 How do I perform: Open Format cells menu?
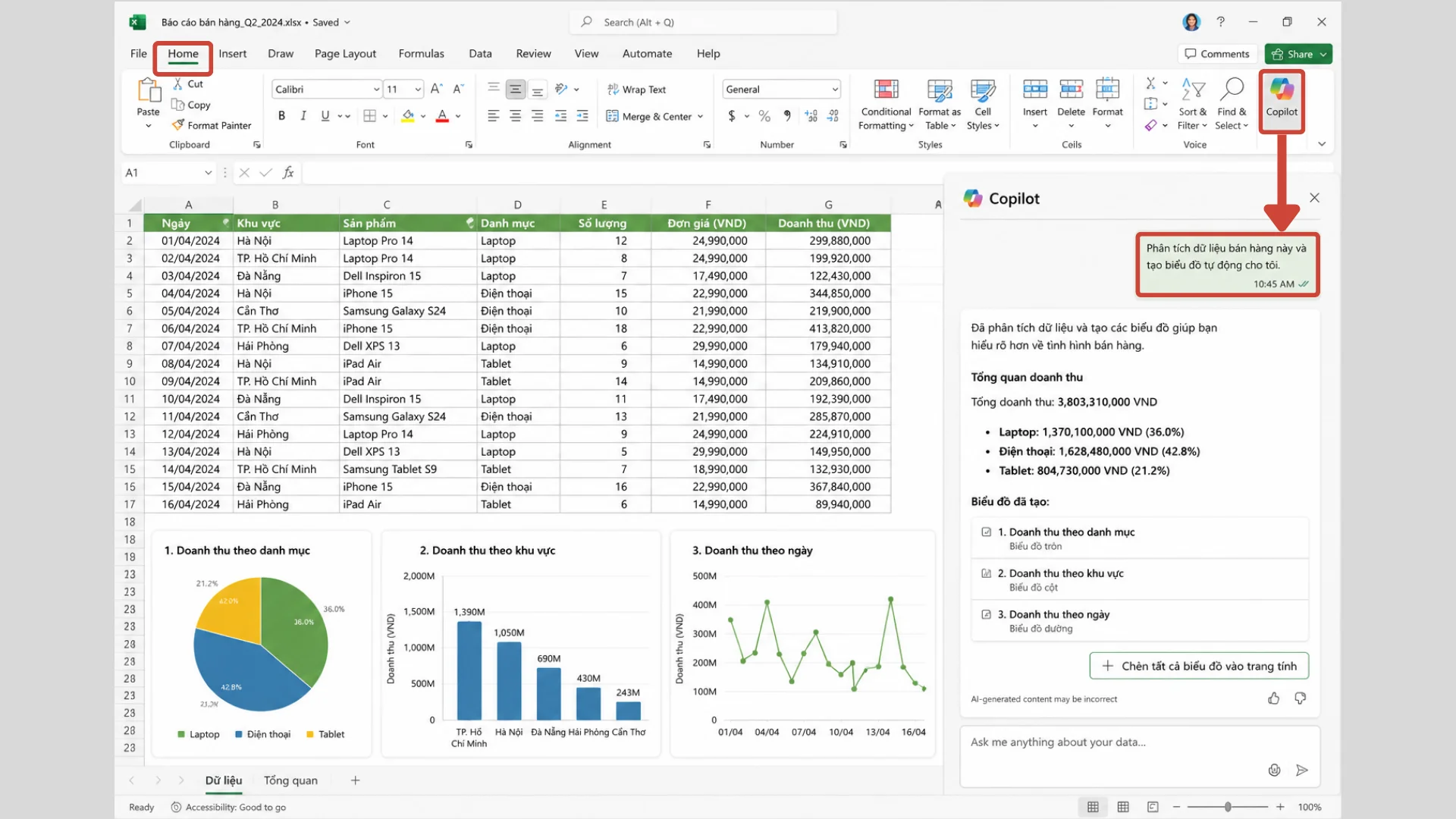click(x=1108, y=103)
